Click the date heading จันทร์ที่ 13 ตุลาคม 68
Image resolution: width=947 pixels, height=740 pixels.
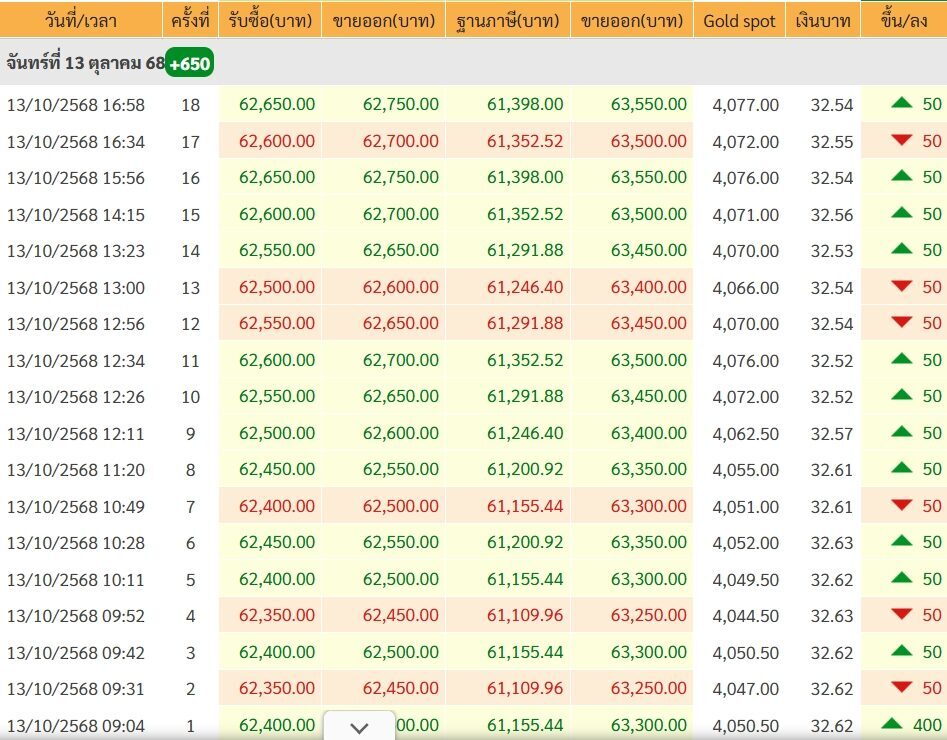point(85,63)
